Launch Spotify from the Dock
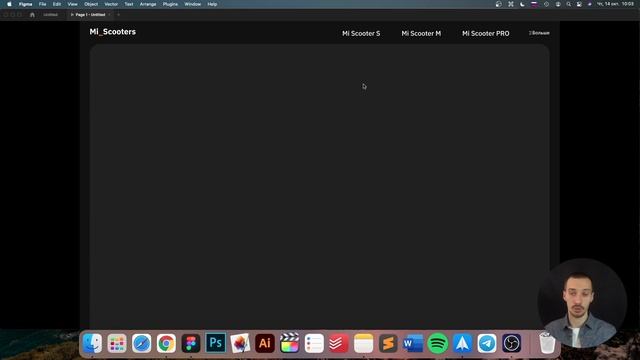This screenshot has width=640, height=360. click(x=438, y=343)
